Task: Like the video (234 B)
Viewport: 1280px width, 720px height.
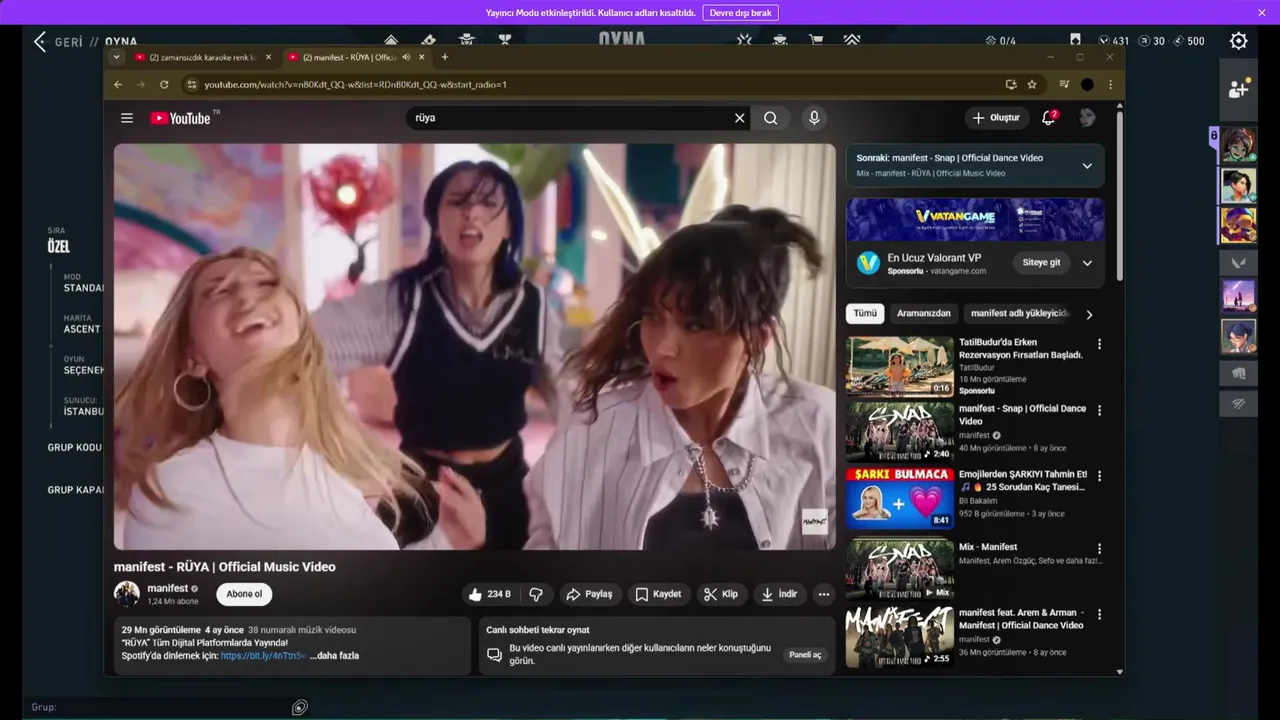Action: click(489, 594)
